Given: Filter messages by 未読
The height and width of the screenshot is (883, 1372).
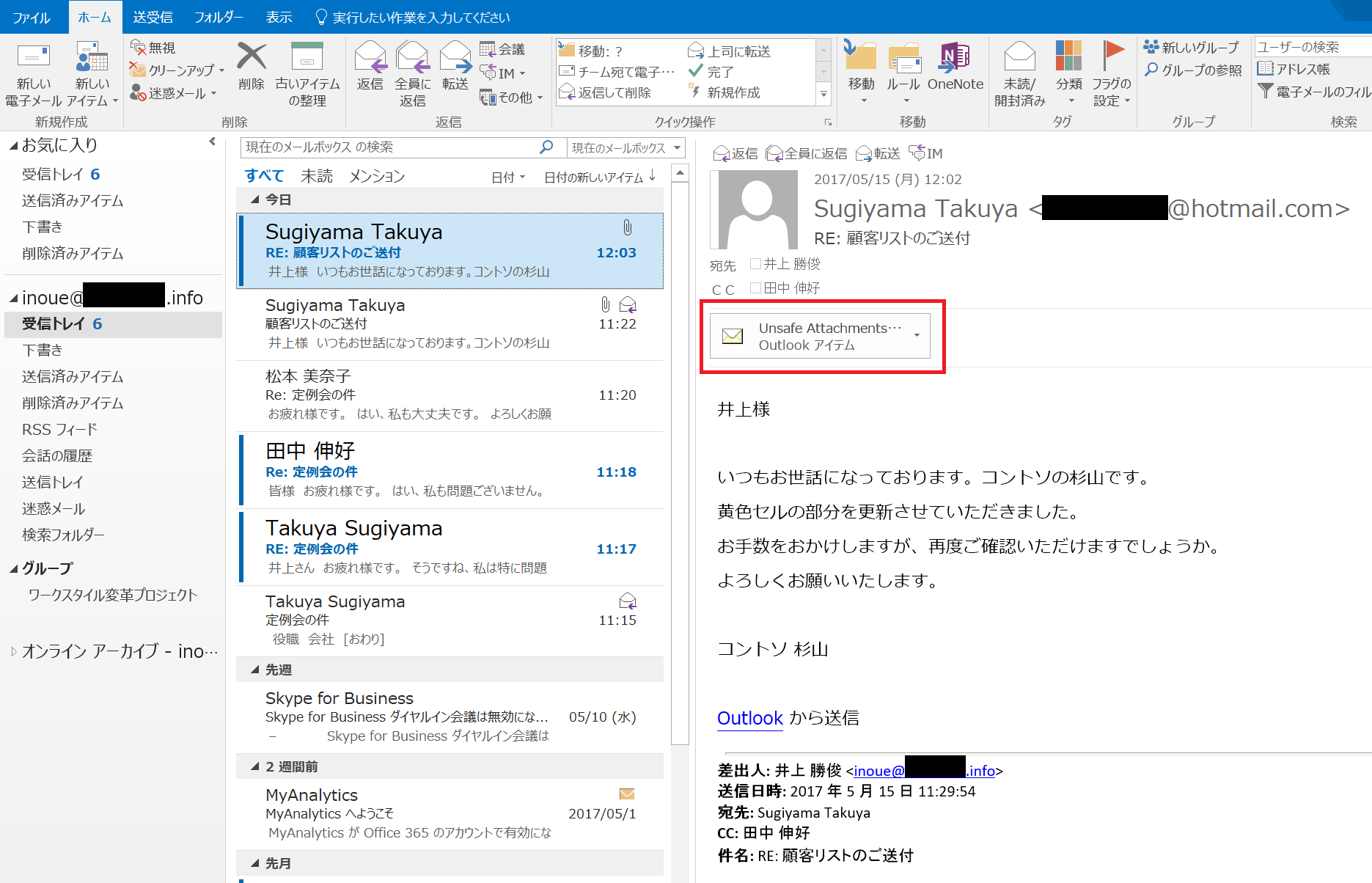Looking at the screenshot, I should pyautogui.click(x=317, y=177).
